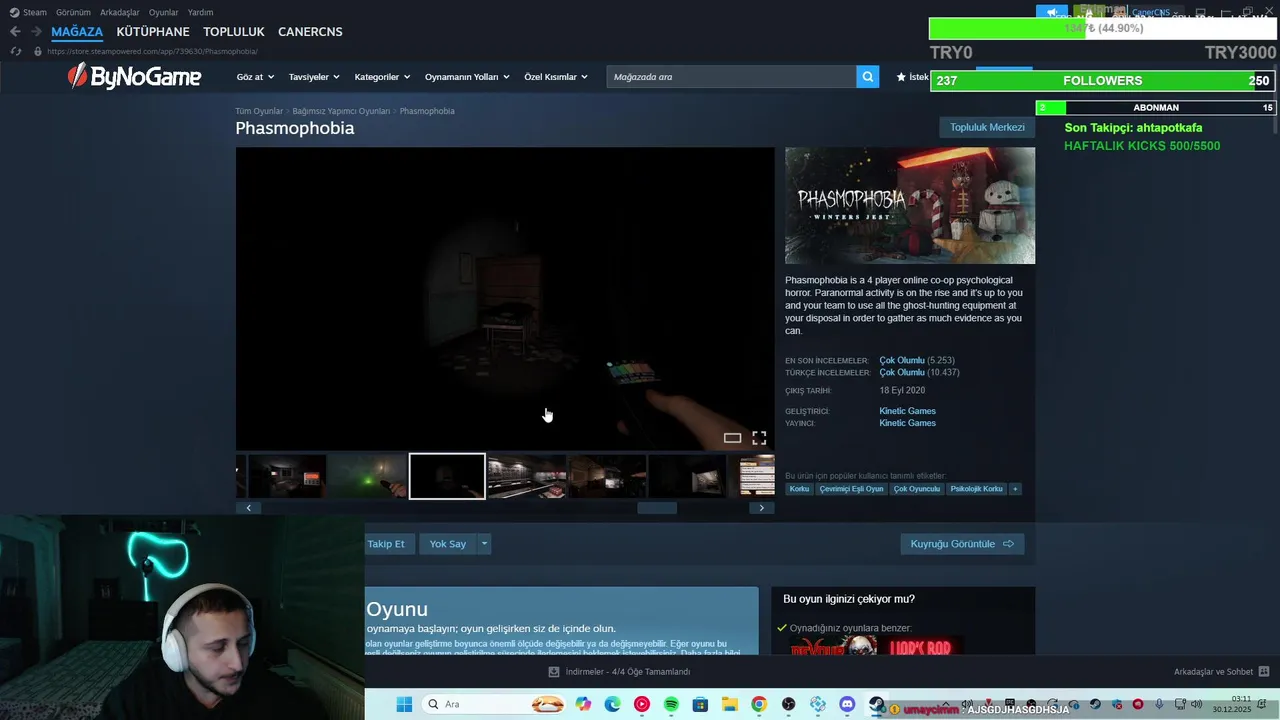The image size is (1280, 720).
Task: Click the Steam icon in the taskbar
Action: point(877,704)
